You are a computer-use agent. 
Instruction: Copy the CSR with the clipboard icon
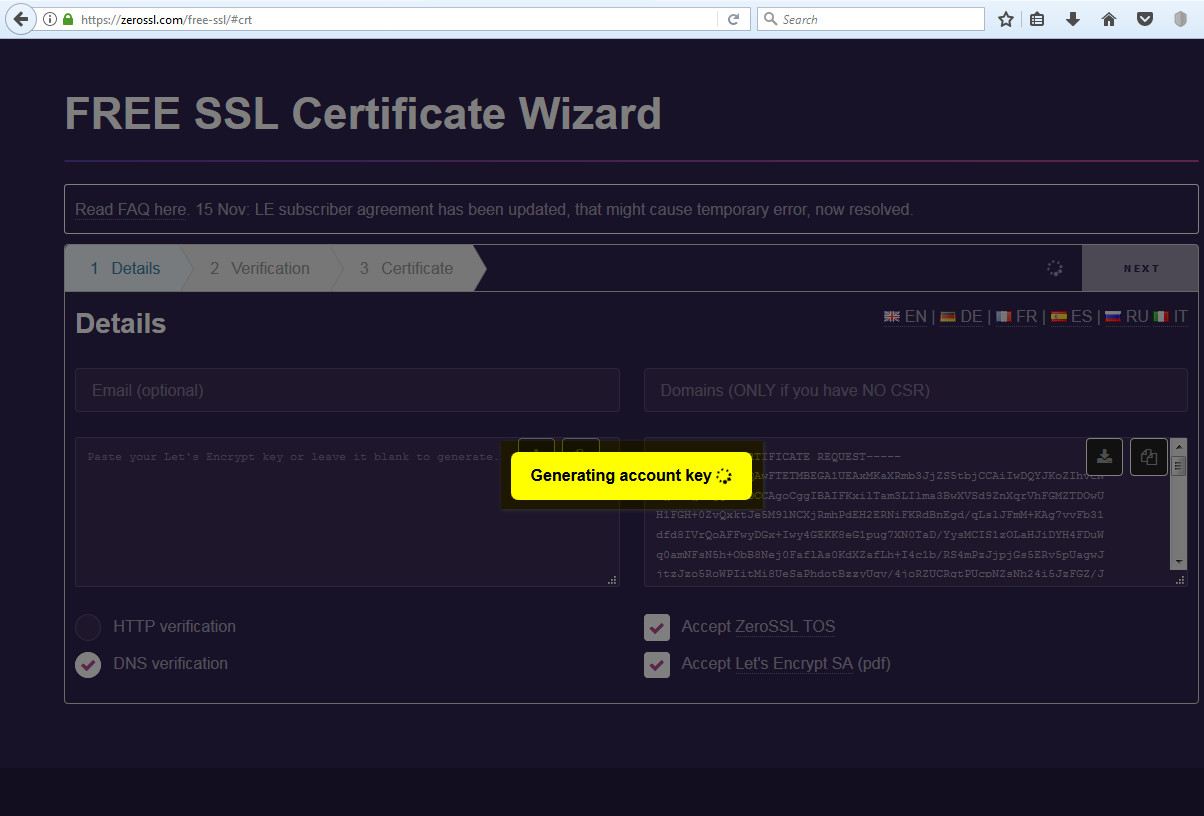[x=1149, y=457]
